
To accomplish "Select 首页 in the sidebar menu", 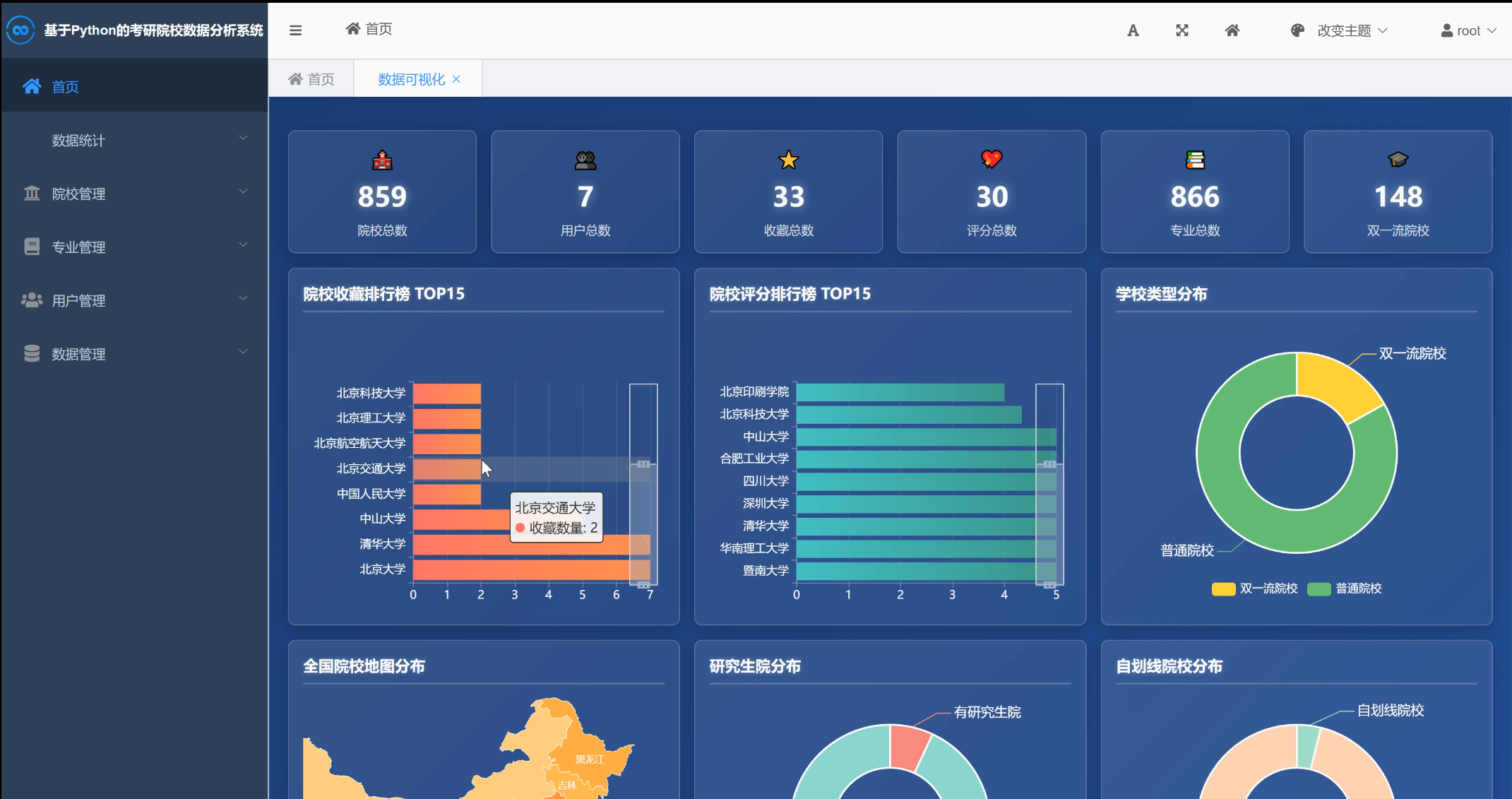I will (x=134, y=86).
